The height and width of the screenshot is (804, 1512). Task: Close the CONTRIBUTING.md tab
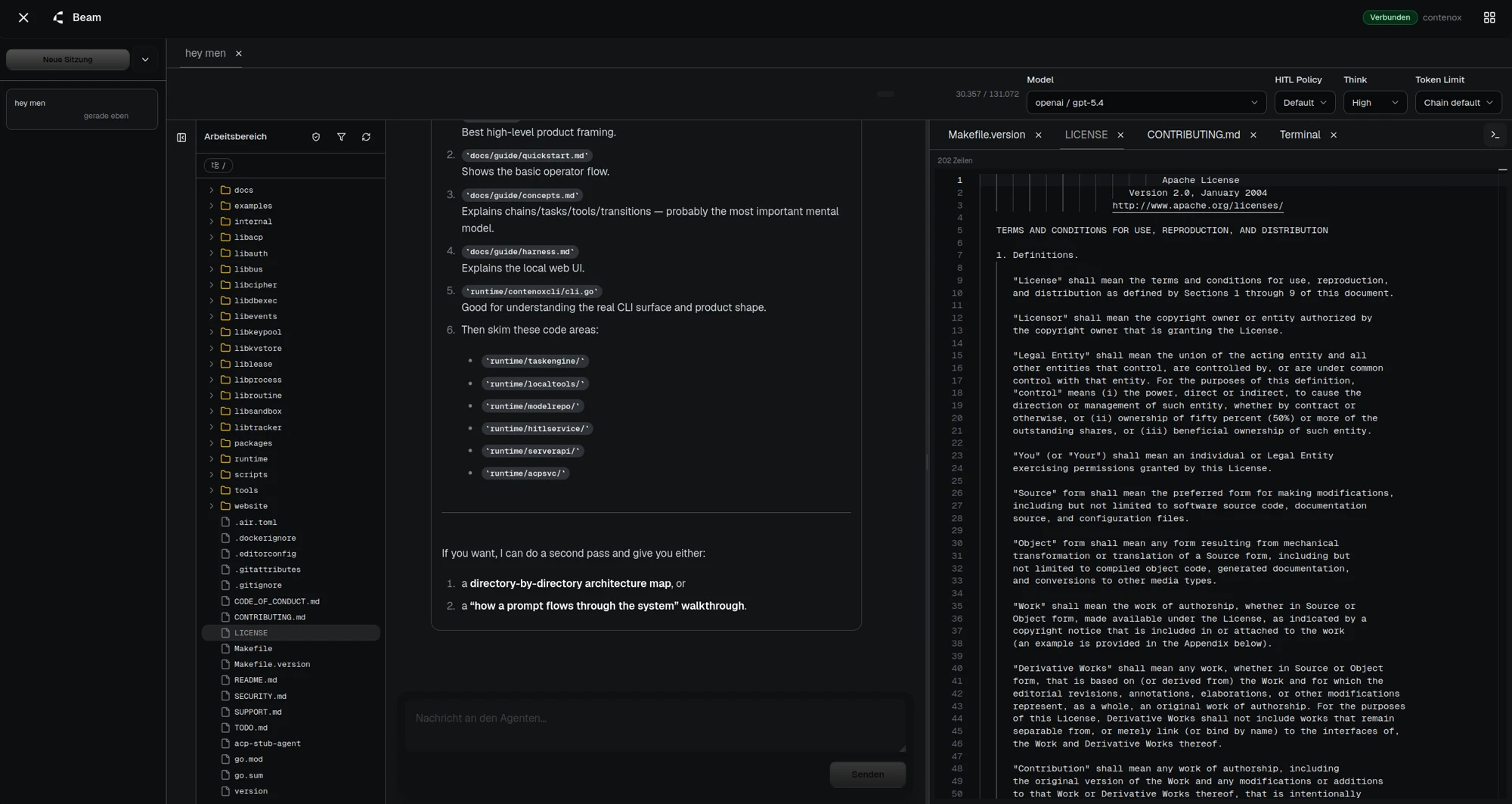point(1253,135)
